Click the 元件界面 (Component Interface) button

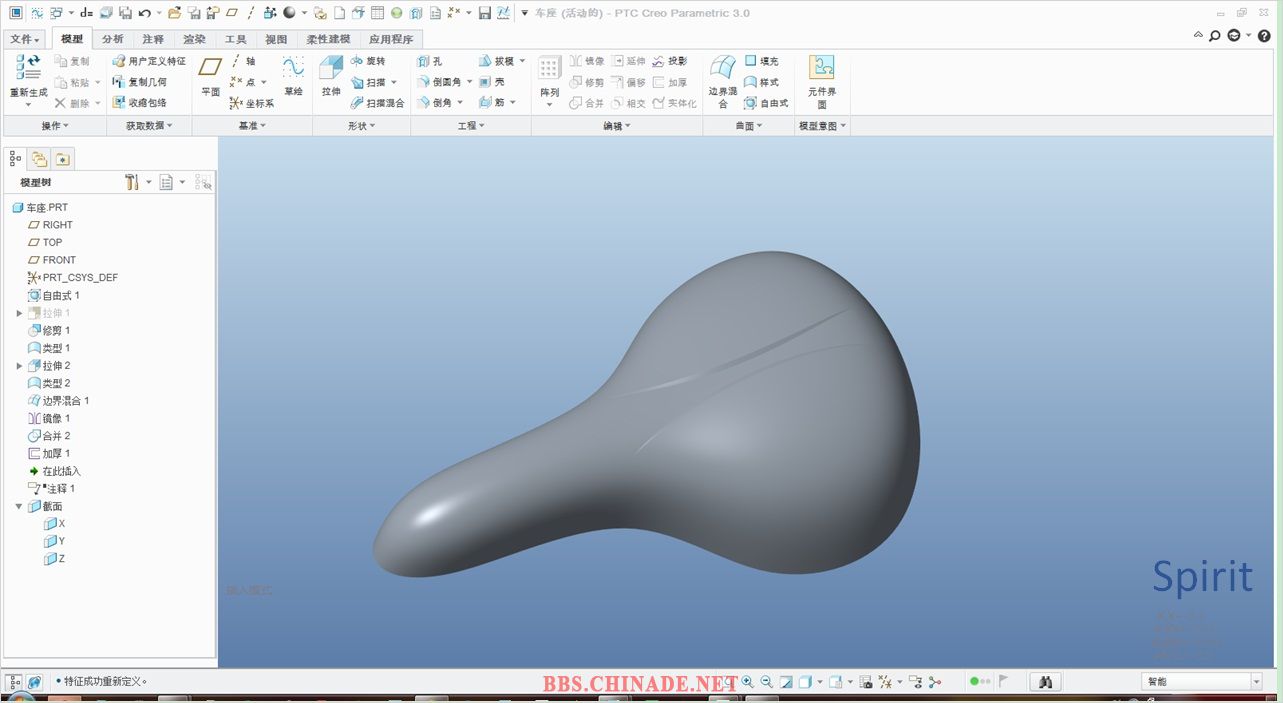(821, 80)
